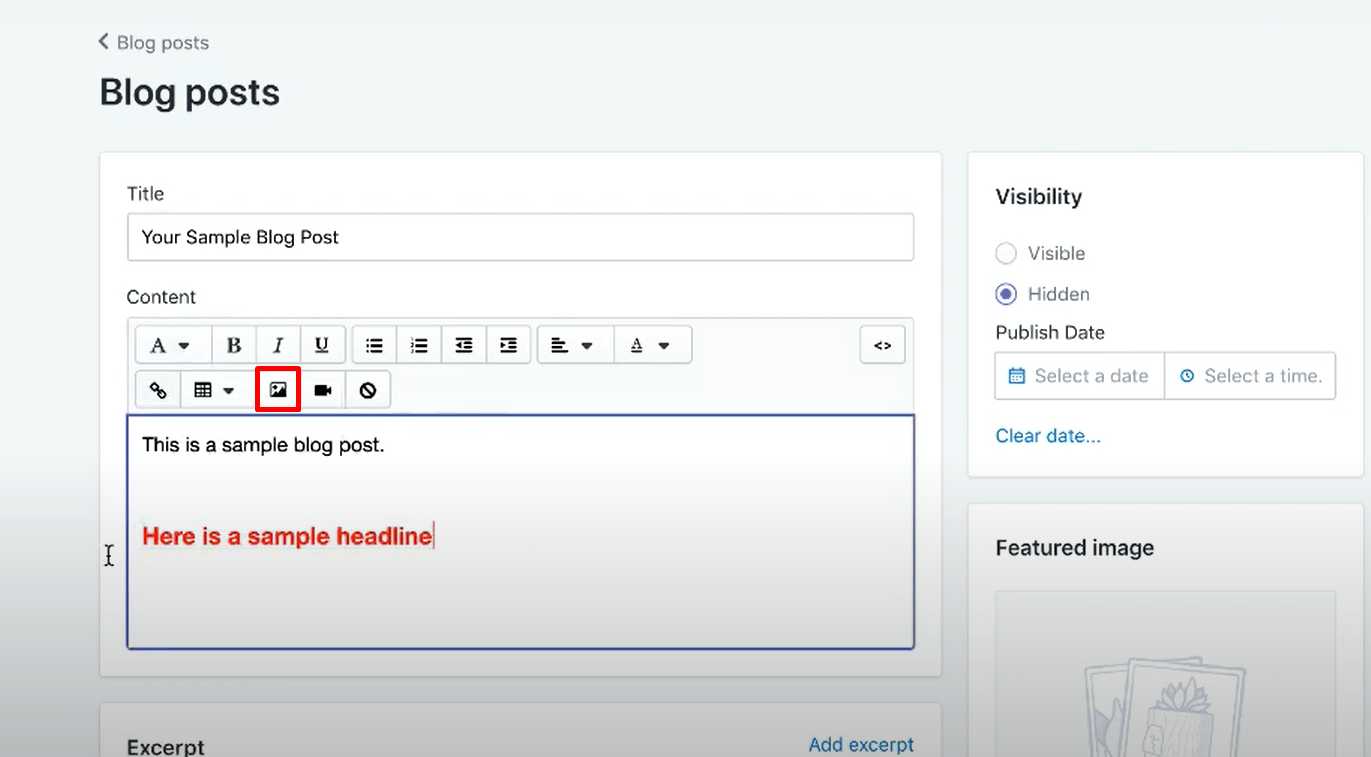The width and height of the screenshot is (1371, 757).
Task: Go back via the Blog posts breadcrumb
Action: [x=153, y=42]
